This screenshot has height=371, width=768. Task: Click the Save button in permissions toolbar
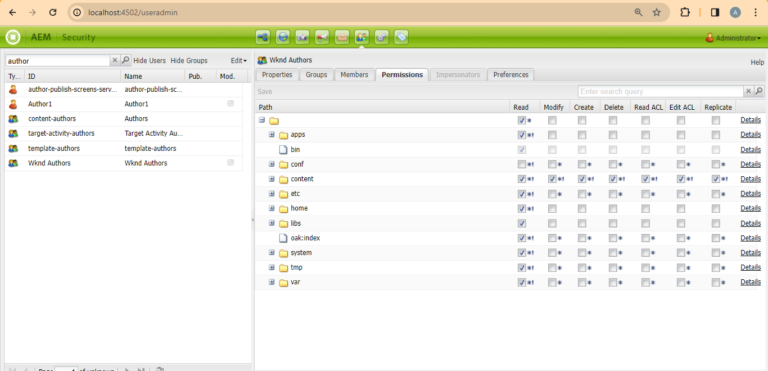coord(264,92)
